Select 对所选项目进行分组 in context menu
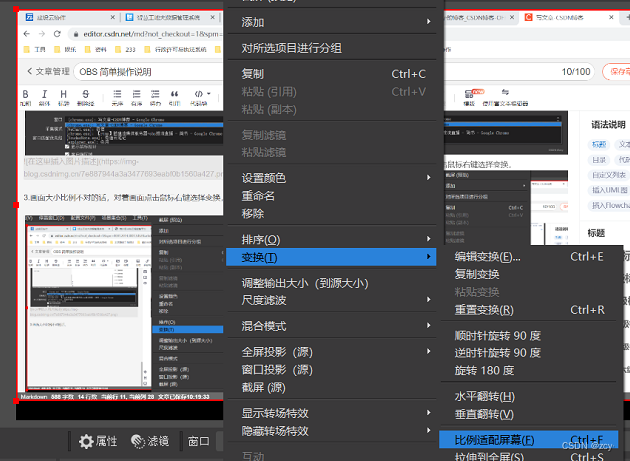Viewport: 630px width, 461px height. tap(331, 48)
